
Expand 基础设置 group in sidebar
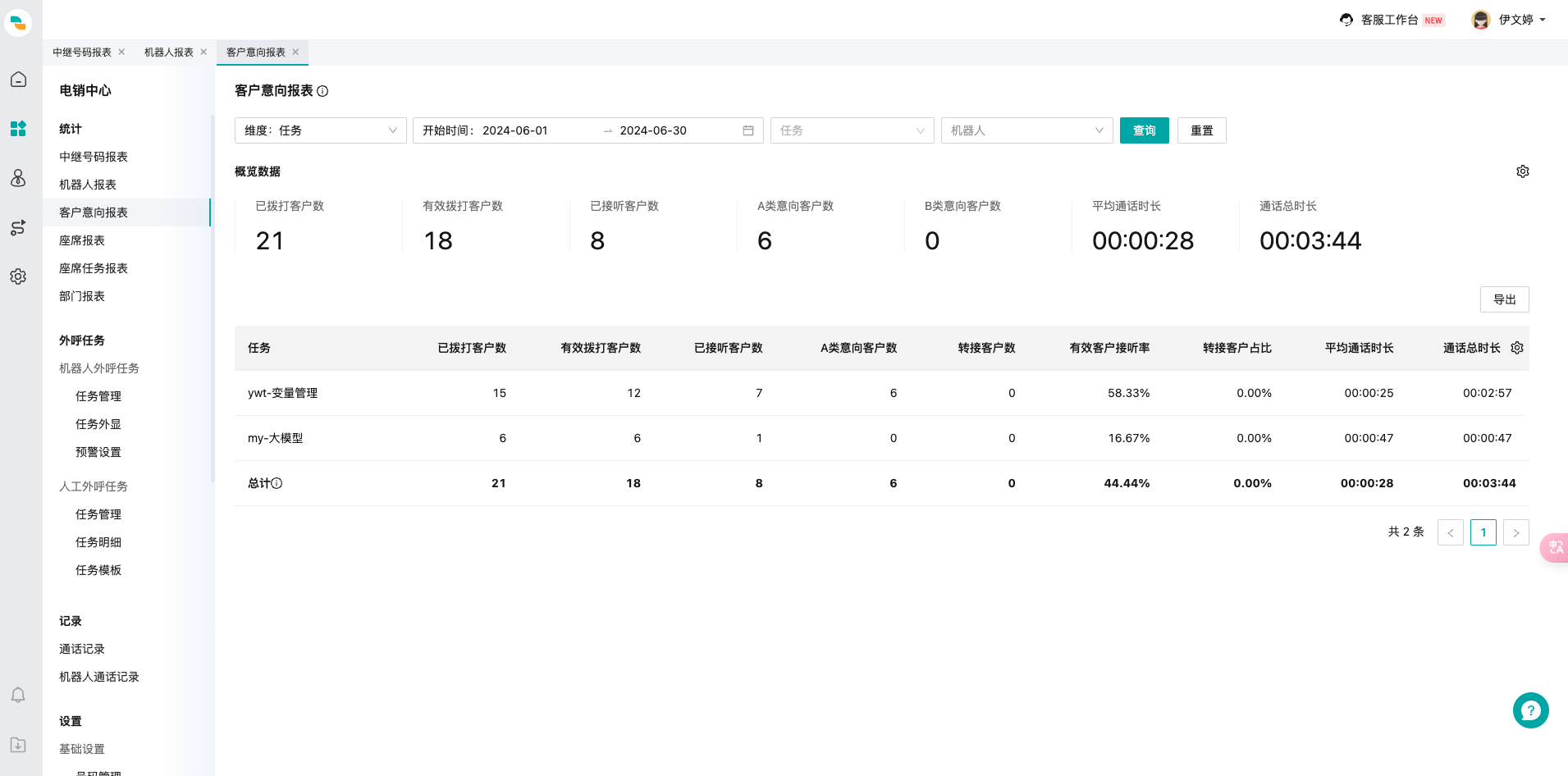[82, 749]
